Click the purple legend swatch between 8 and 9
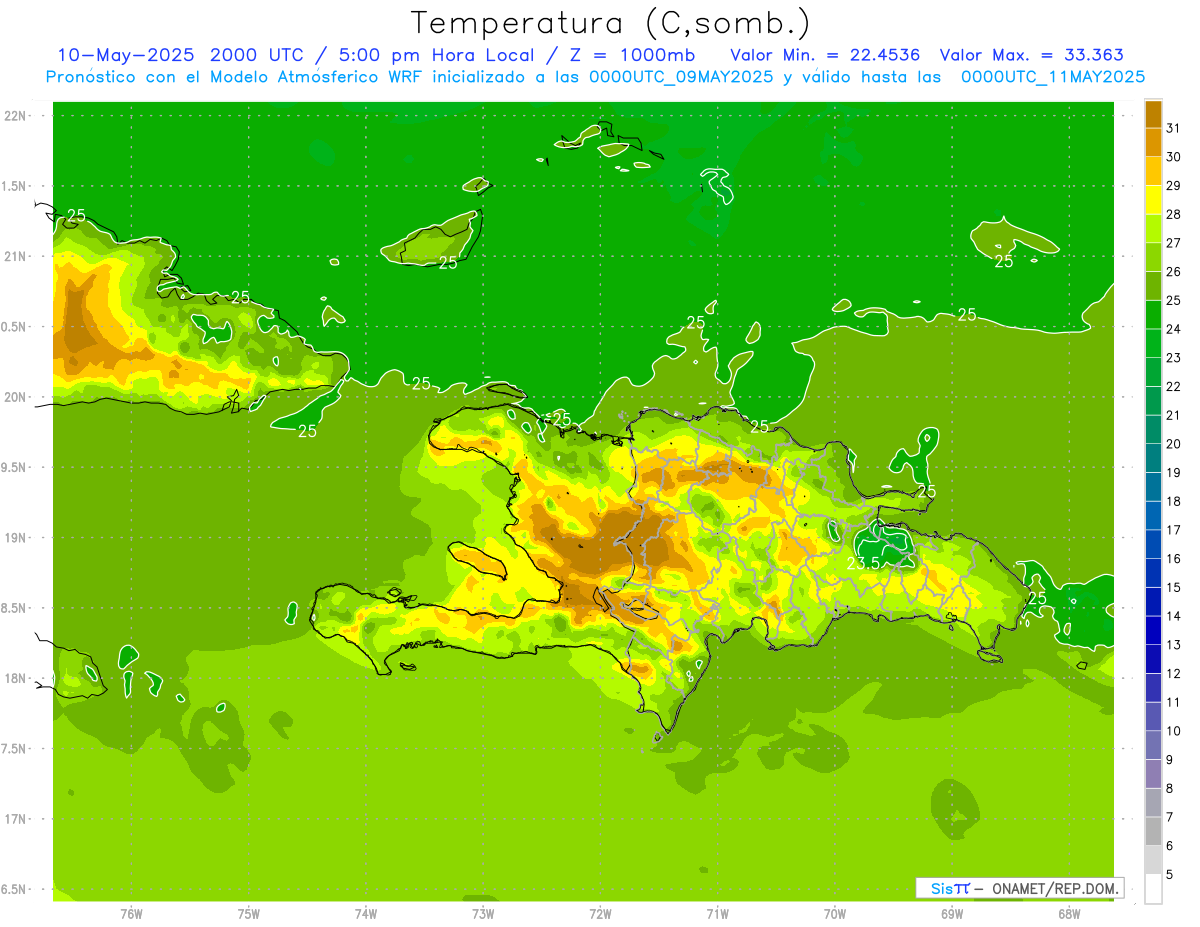1200x927 pixels. pos(1153,774)
